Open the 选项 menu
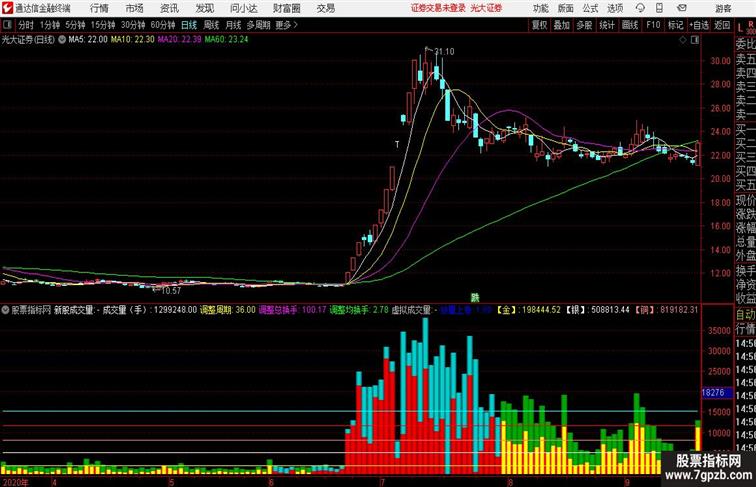756x487 pixels. (615, 8)
